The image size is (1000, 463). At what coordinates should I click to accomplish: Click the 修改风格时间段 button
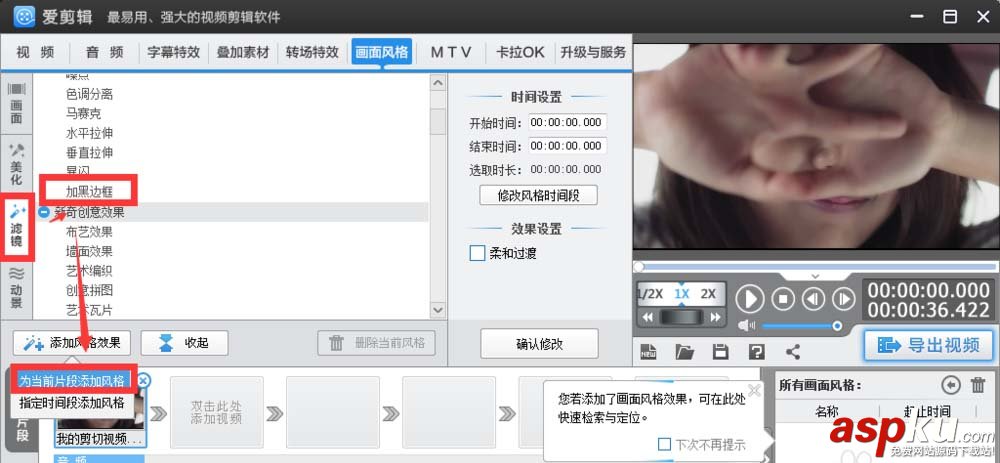[538, 195]
